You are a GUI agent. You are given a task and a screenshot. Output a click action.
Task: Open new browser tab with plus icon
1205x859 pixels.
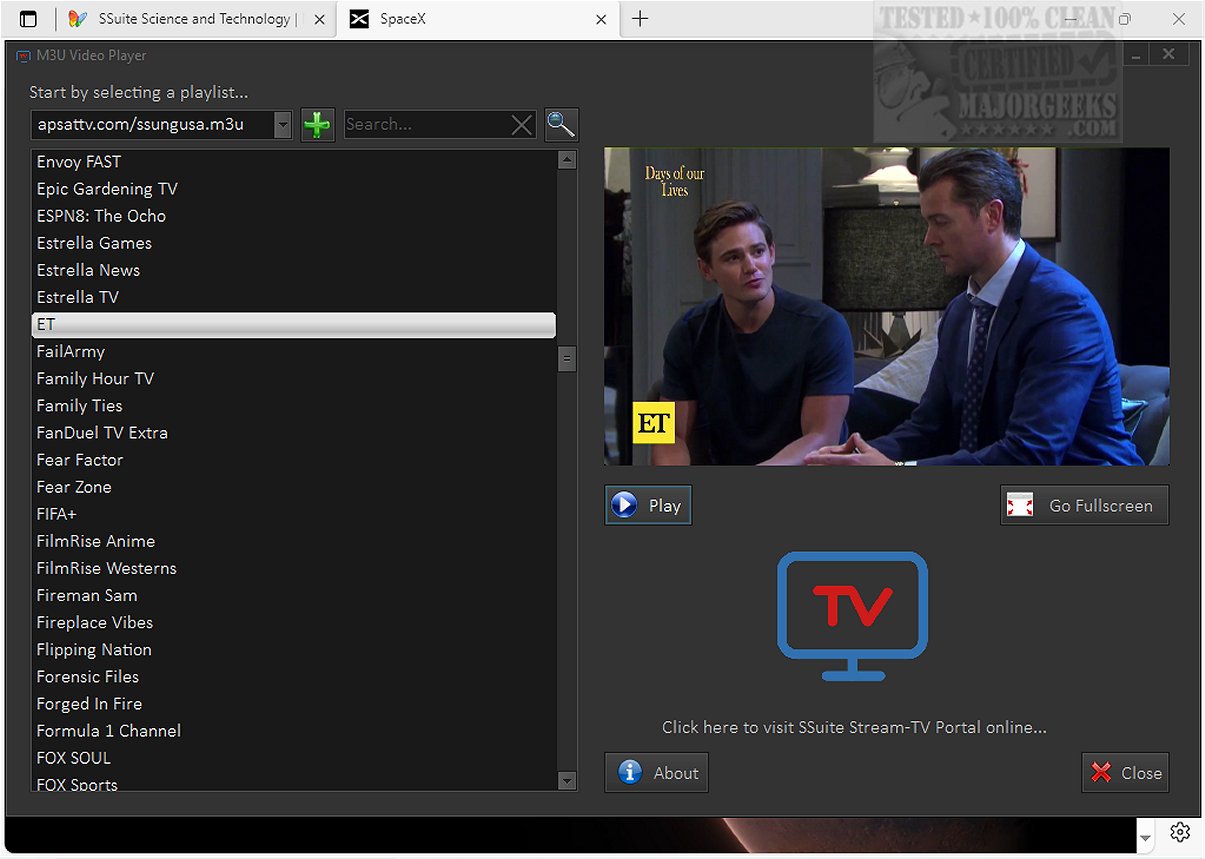coord(640,19)
